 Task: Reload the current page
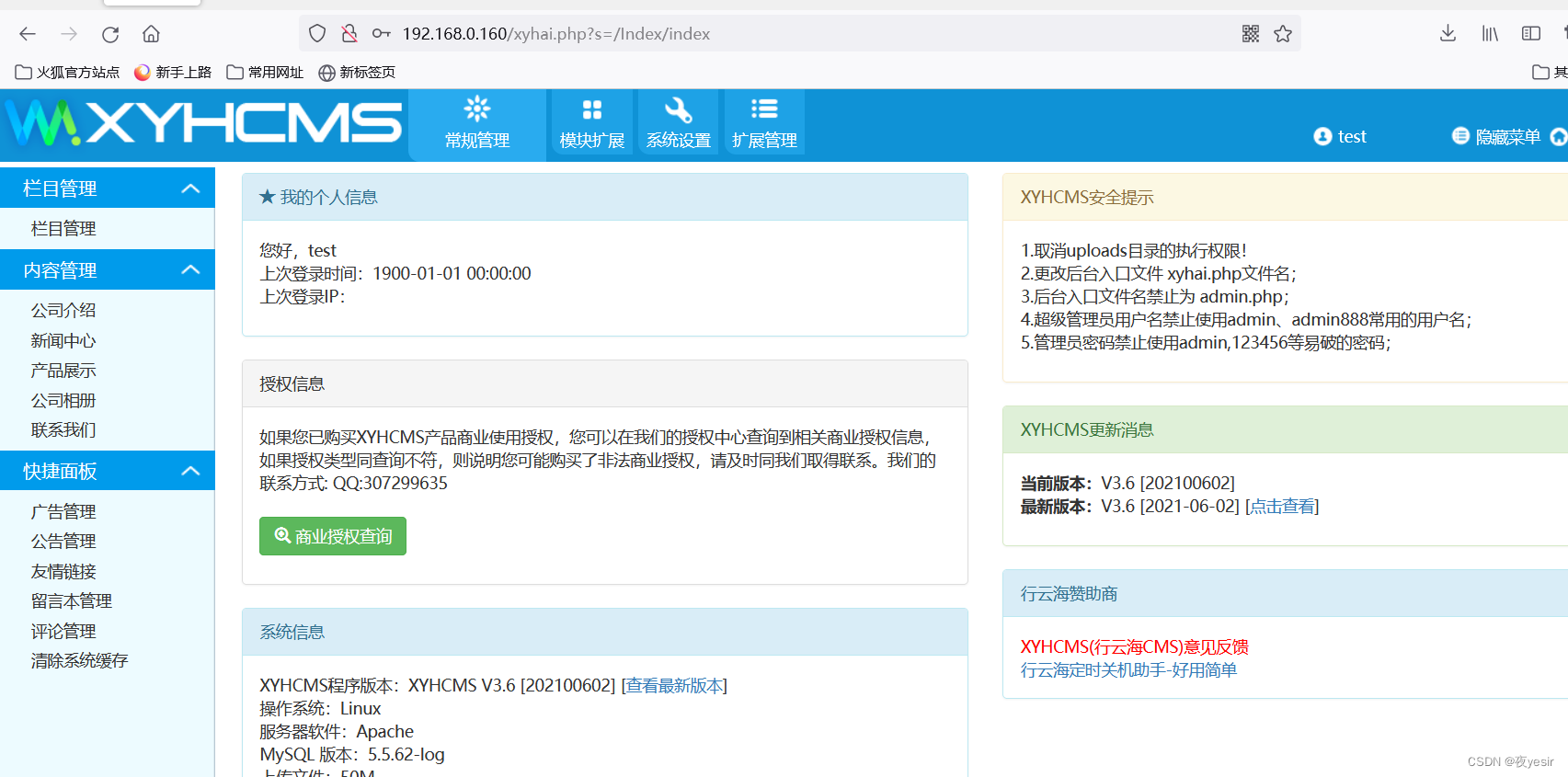[x=110, y=34]
